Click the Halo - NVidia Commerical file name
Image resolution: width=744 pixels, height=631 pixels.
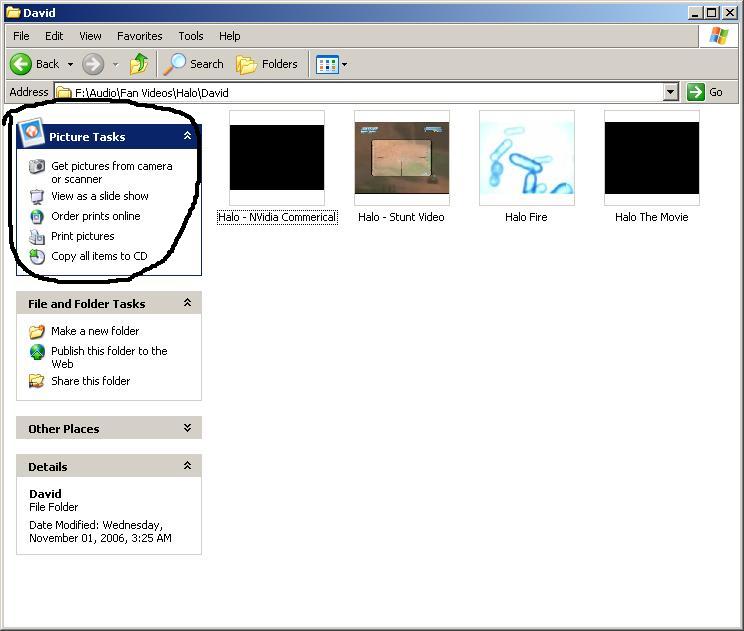tap(277, 217)
